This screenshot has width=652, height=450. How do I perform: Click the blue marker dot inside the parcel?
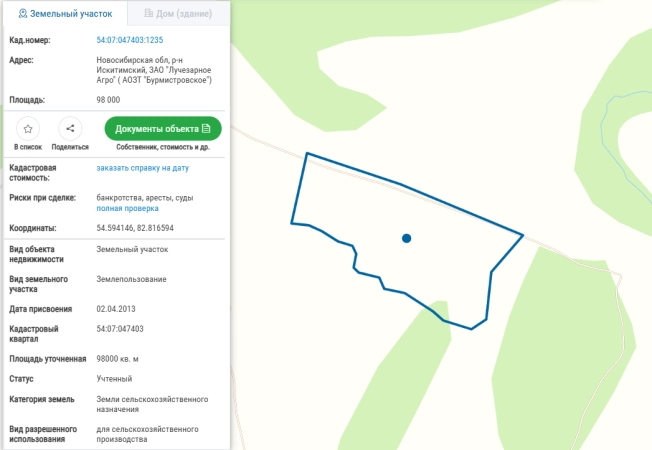click(x=406, y=238)
